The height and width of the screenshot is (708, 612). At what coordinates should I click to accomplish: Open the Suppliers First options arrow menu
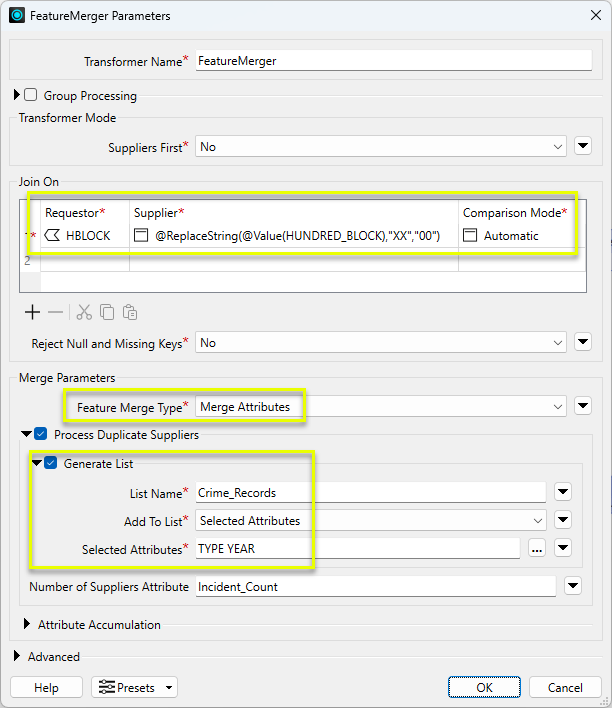585,147
